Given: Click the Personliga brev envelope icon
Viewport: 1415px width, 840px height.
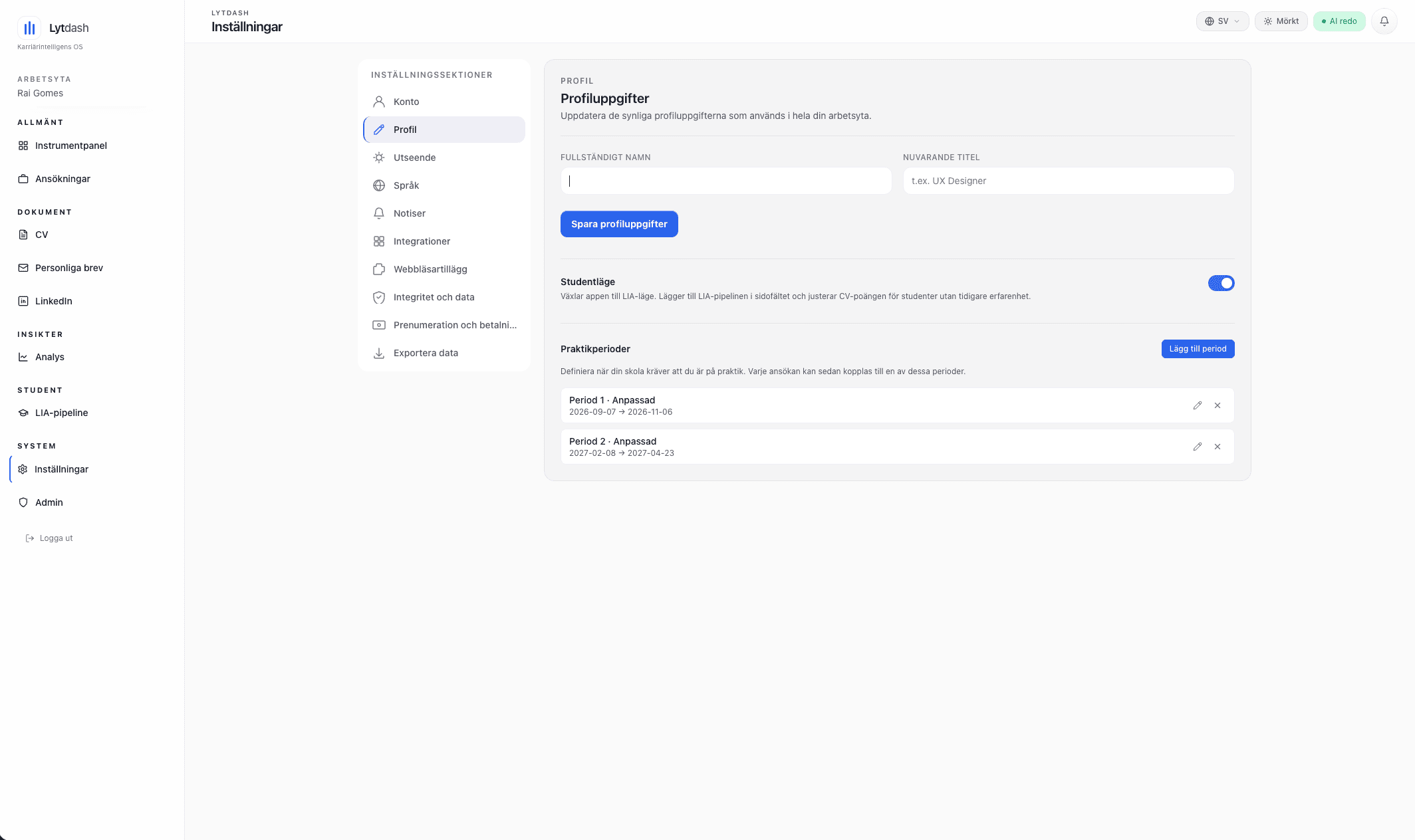Looking at the screenshot, I should click(x=23, y=268).
